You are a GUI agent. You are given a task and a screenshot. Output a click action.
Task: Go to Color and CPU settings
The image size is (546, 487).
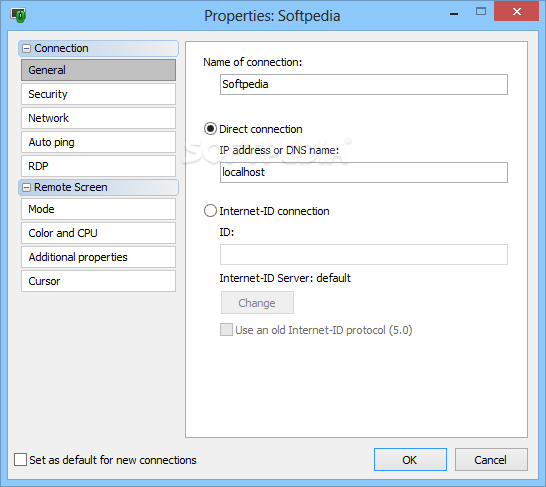[x=98, y=233]
